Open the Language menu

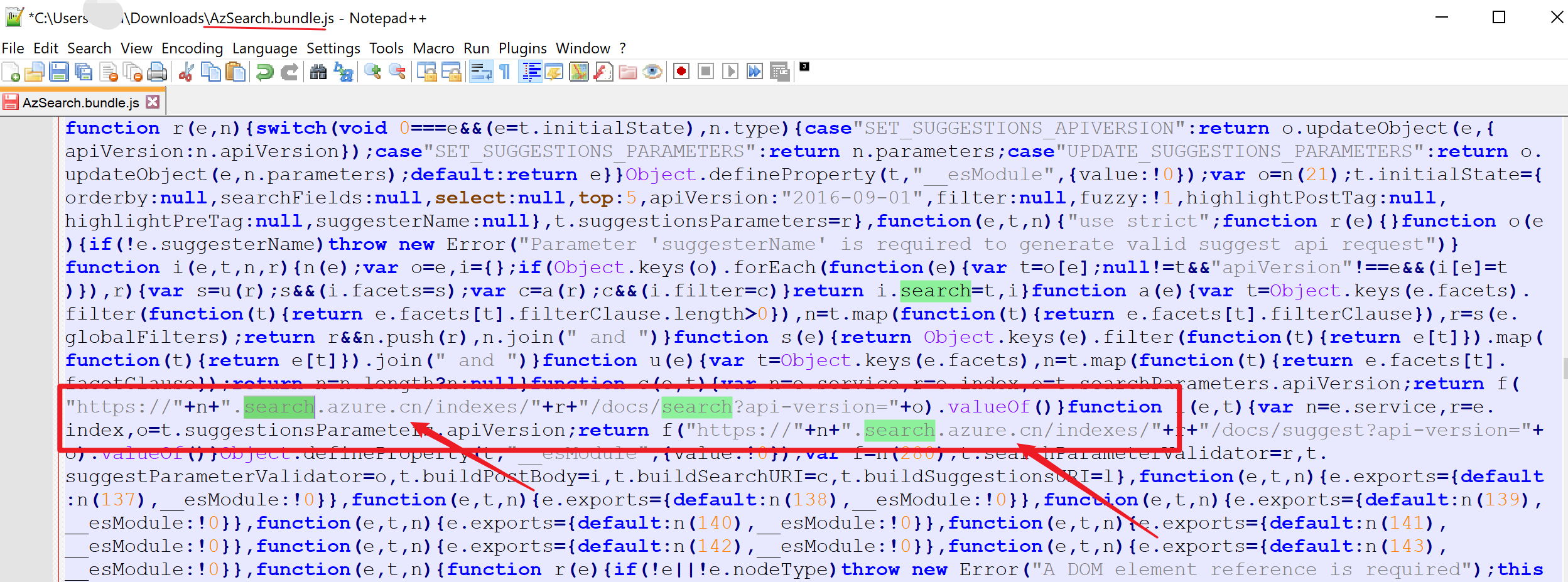click(264, 48)
